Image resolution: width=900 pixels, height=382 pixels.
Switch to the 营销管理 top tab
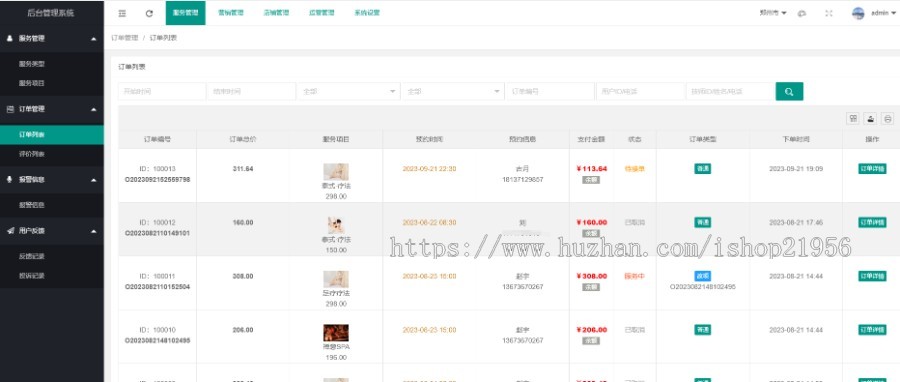click(231, 13)
